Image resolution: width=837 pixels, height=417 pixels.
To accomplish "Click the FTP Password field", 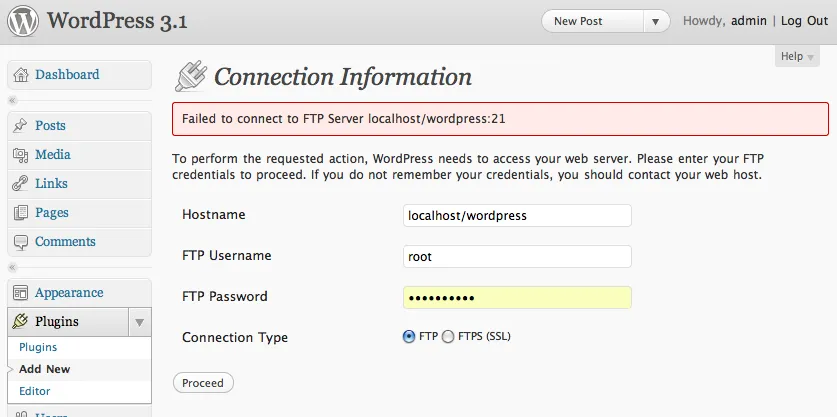I will 517,297.
